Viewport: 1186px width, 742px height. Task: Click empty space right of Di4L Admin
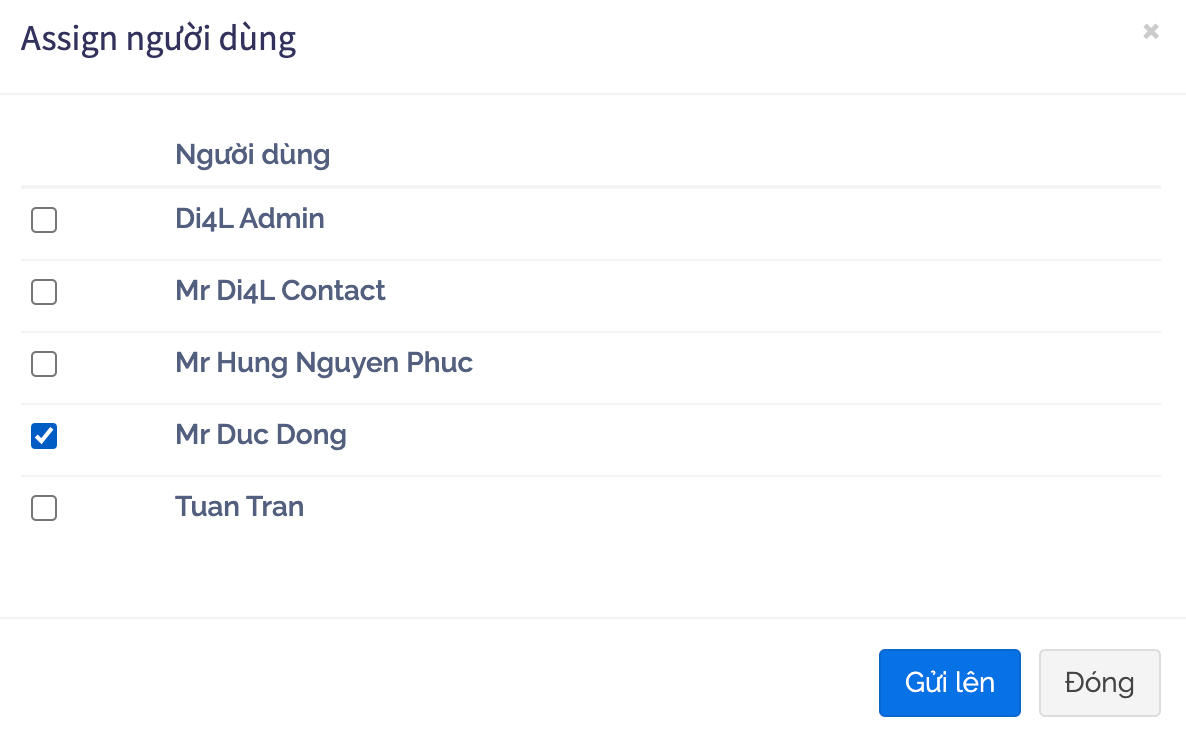[x=750, y=220]
